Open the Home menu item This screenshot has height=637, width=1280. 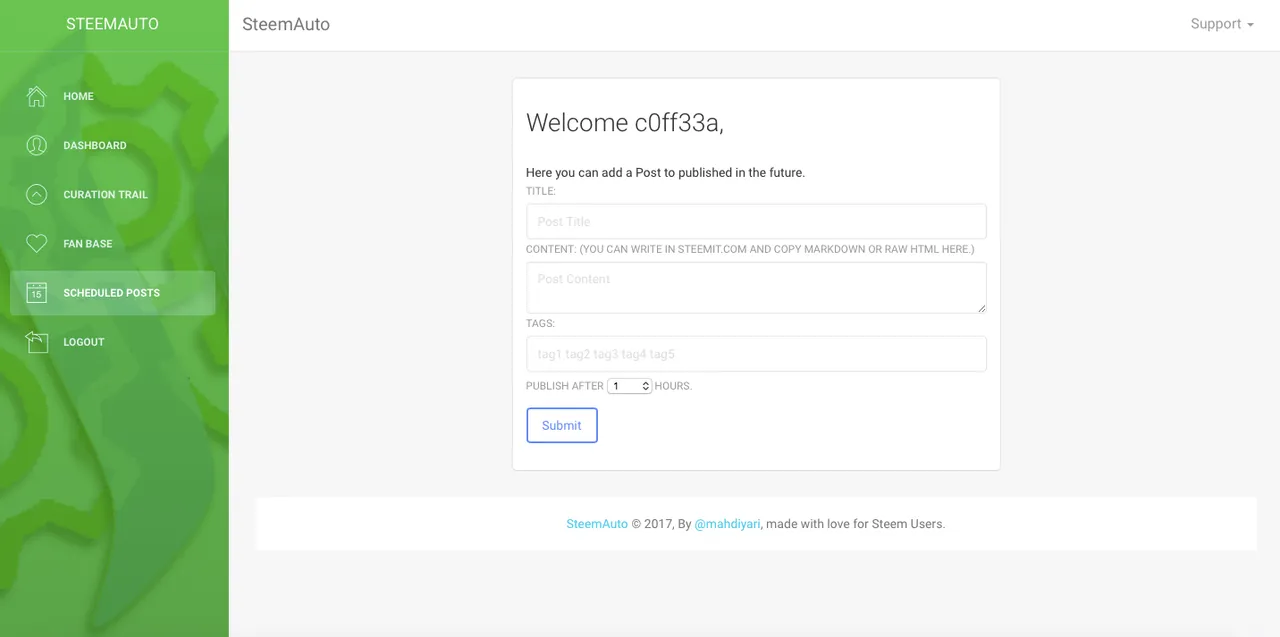coord(112,96)
